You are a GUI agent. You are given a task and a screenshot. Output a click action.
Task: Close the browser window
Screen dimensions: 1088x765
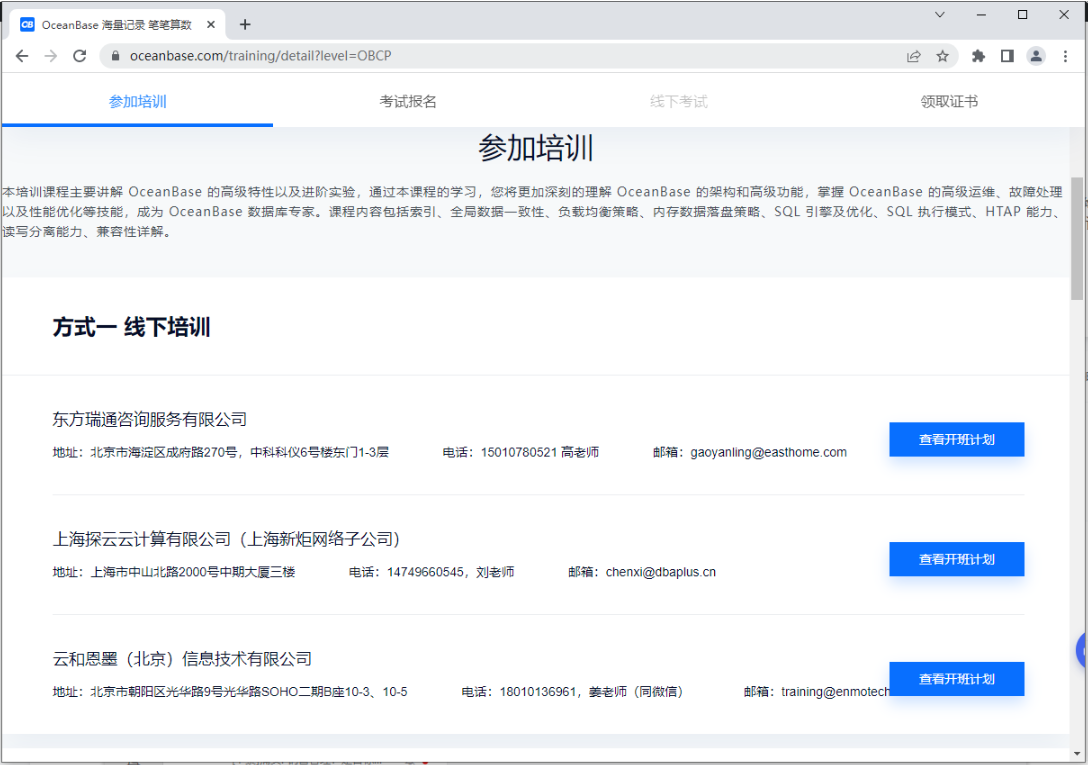(x=1064, y=15)
